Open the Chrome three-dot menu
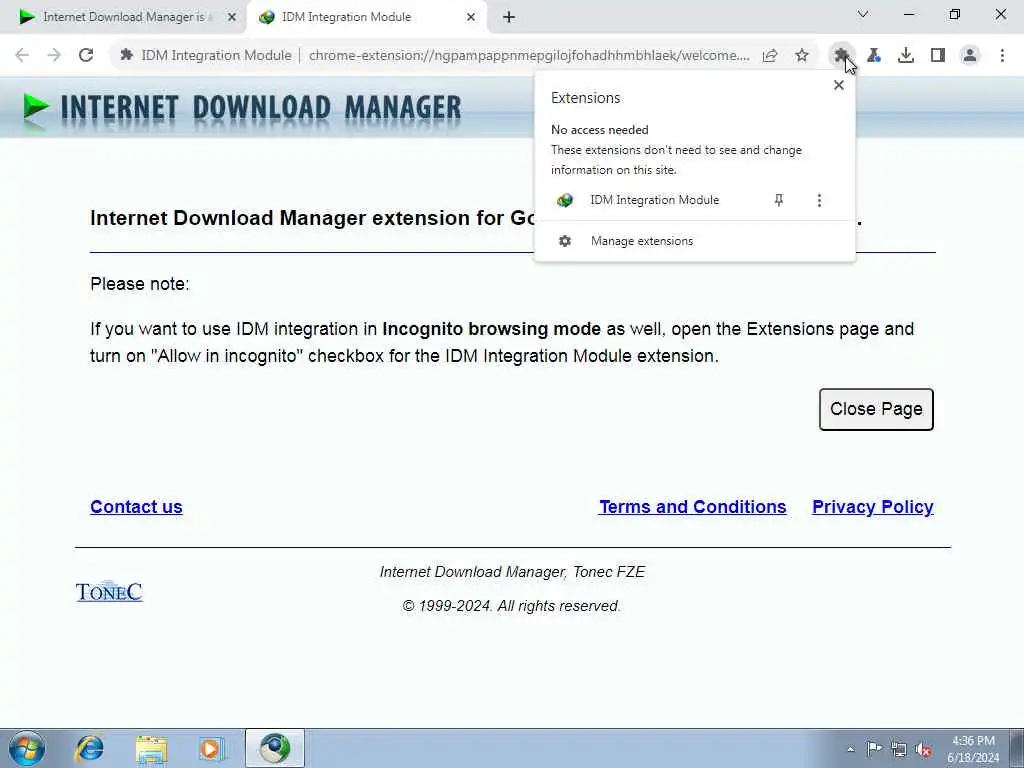1024x768 pixels. (x=1002, y=56)
